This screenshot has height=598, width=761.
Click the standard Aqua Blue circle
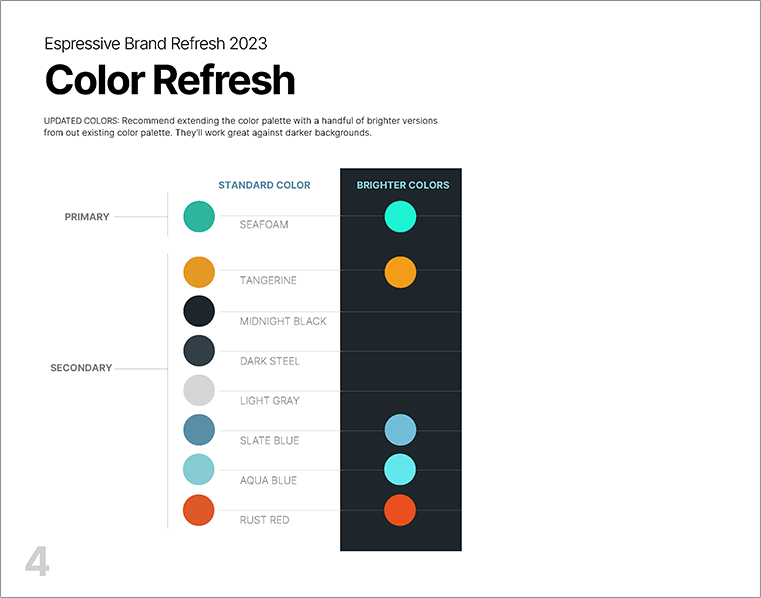click(x=199, y=469)
